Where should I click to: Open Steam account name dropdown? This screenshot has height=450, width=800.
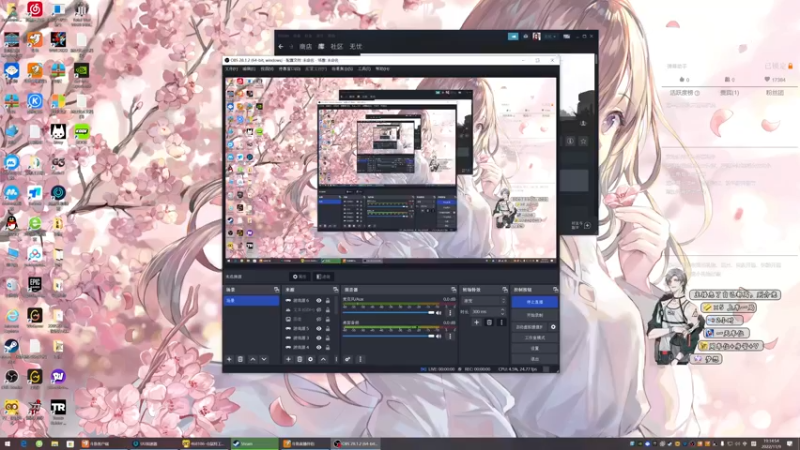point(550,36)
